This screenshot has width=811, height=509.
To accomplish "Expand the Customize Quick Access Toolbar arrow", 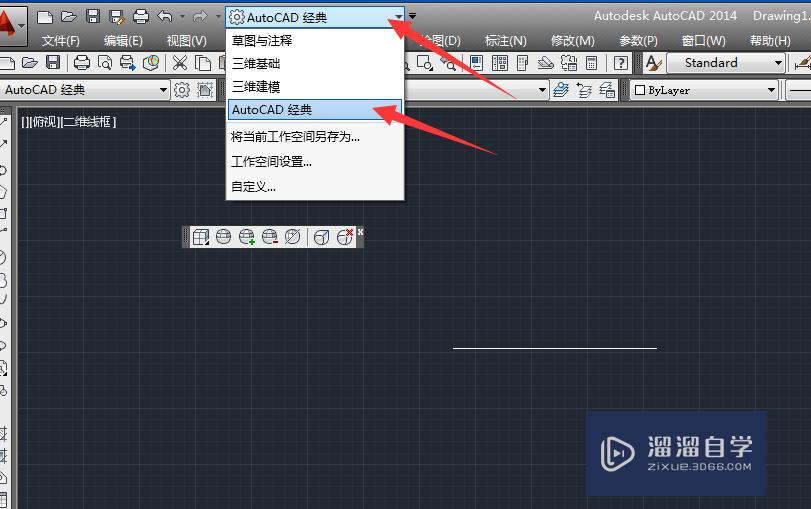I will tap(412, 16).
